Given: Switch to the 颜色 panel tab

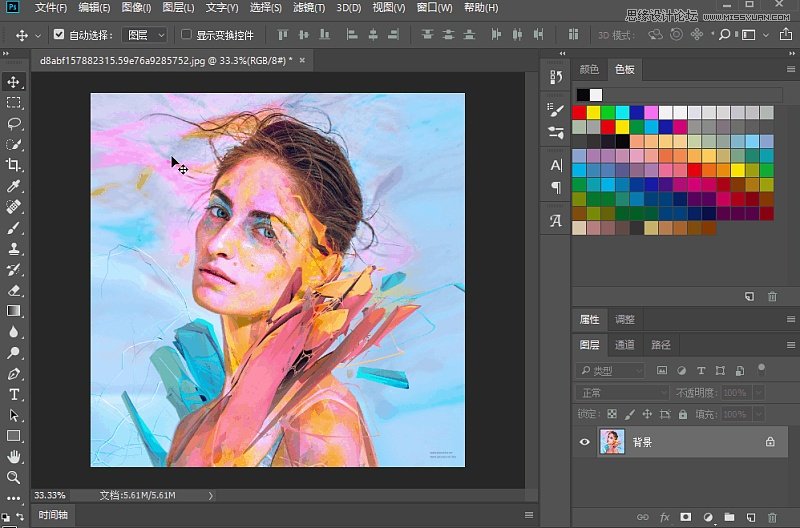Looking at the screenshot, I should click(590, 70).
